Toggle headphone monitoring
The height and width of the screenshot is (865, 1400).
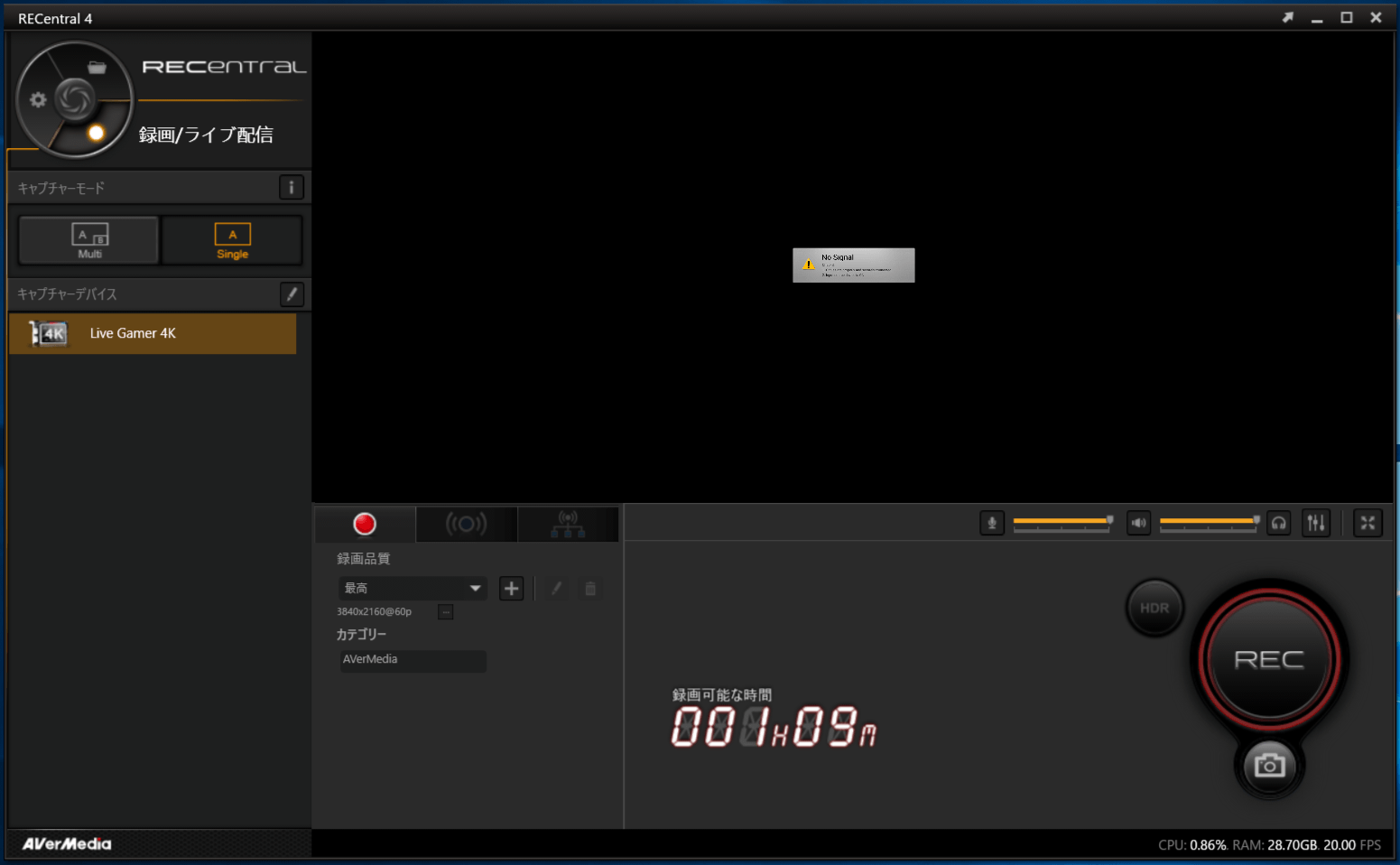1278,523
